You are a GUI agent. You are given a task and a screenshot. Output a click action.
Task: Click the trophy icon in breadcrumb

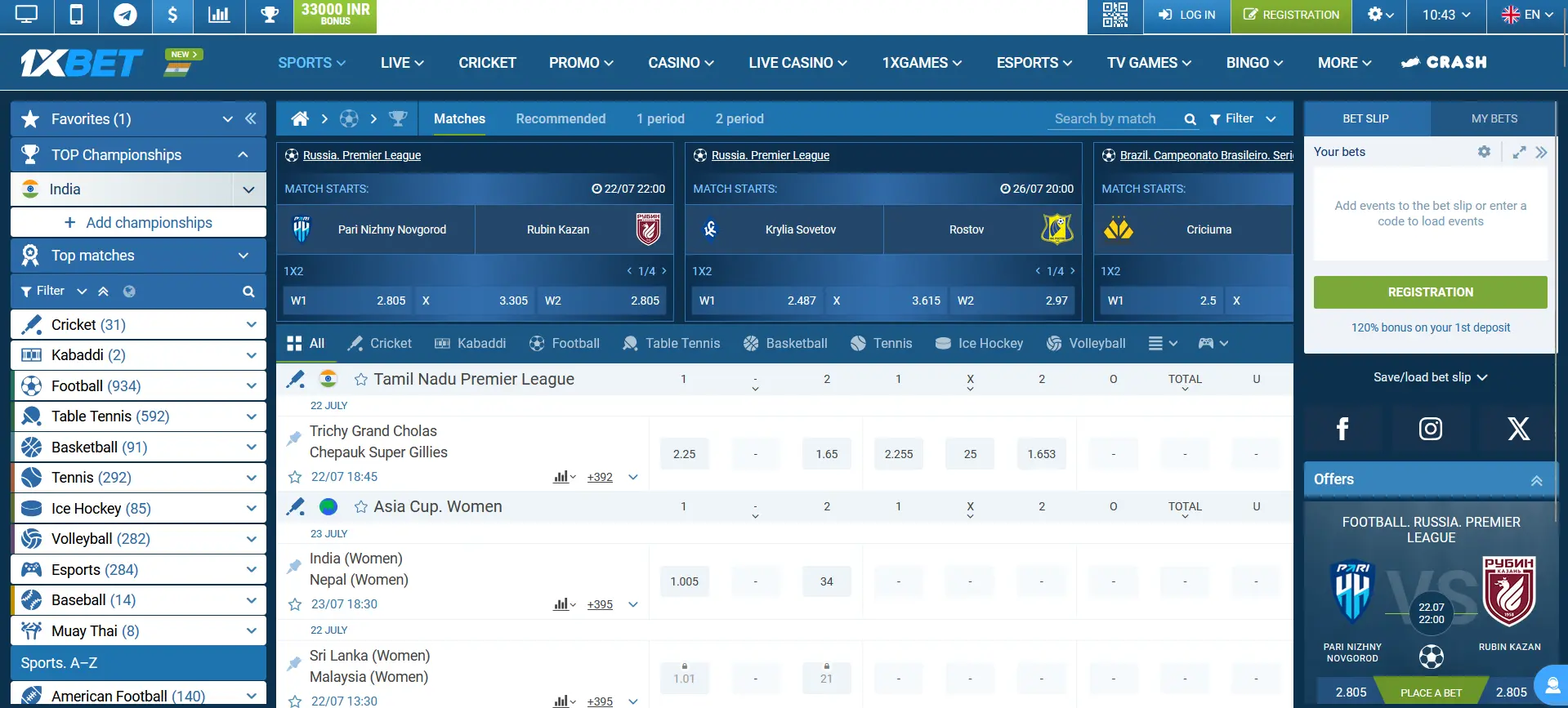(398, 119)
